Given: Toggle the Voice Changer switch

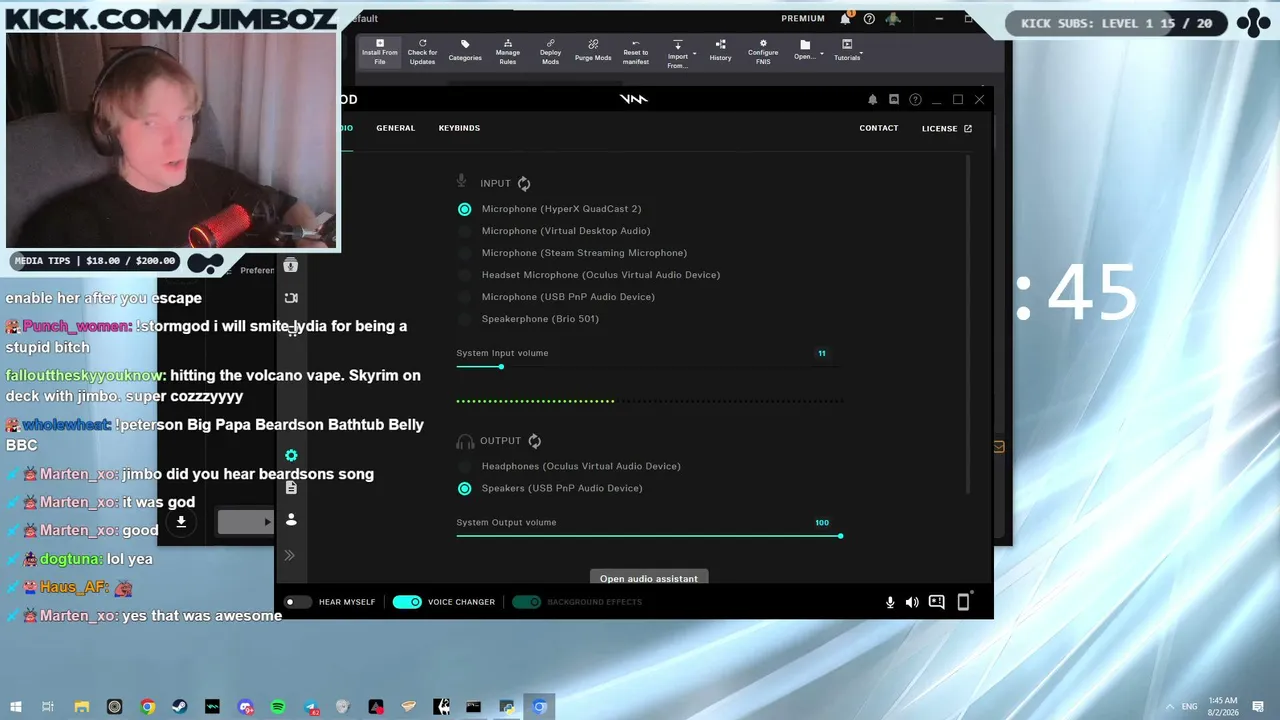Looking at the screenshot, I should [x=407, y=602].
